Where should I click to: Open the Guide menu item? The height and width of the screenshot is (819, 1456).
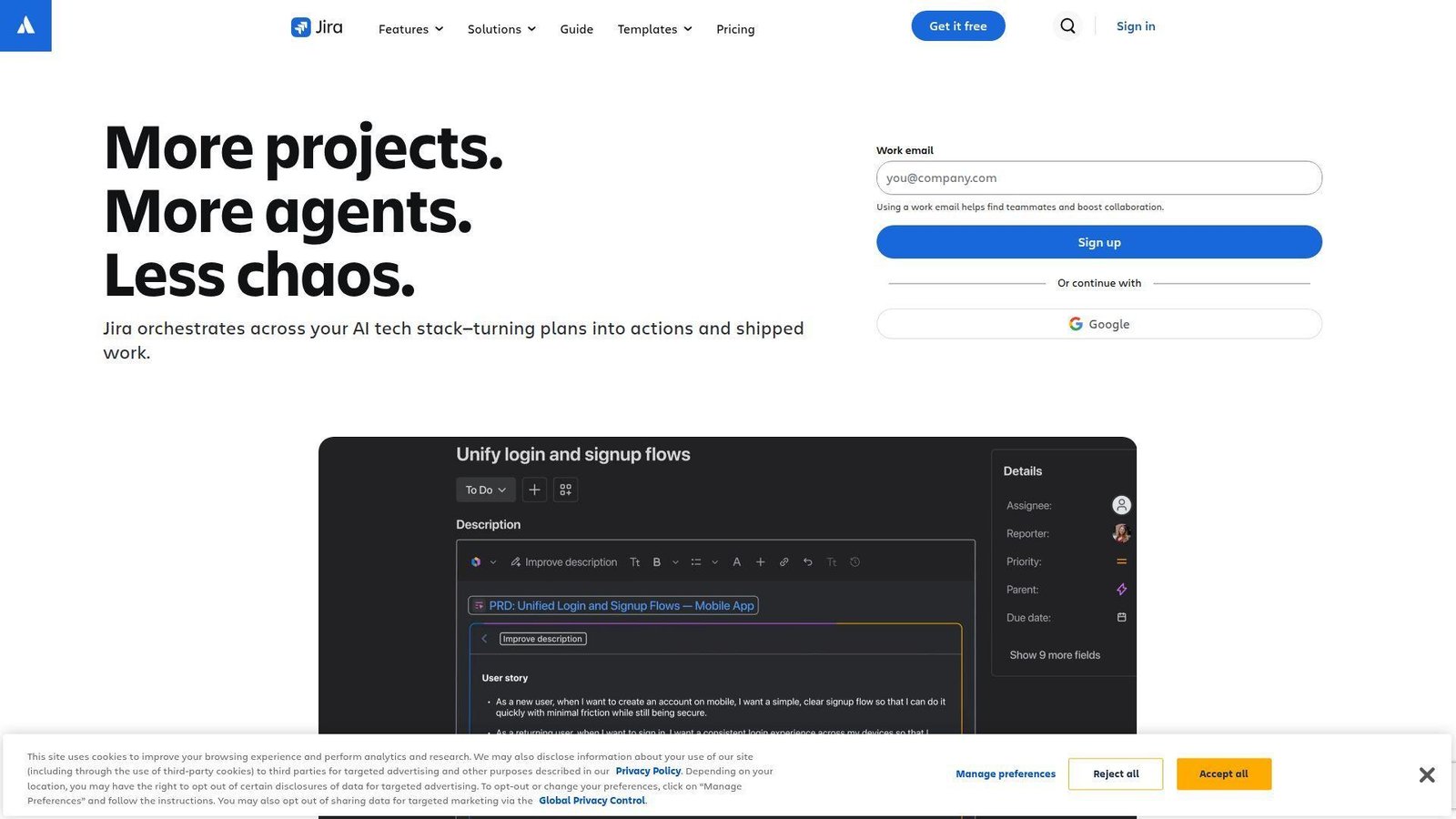point(577,29)
